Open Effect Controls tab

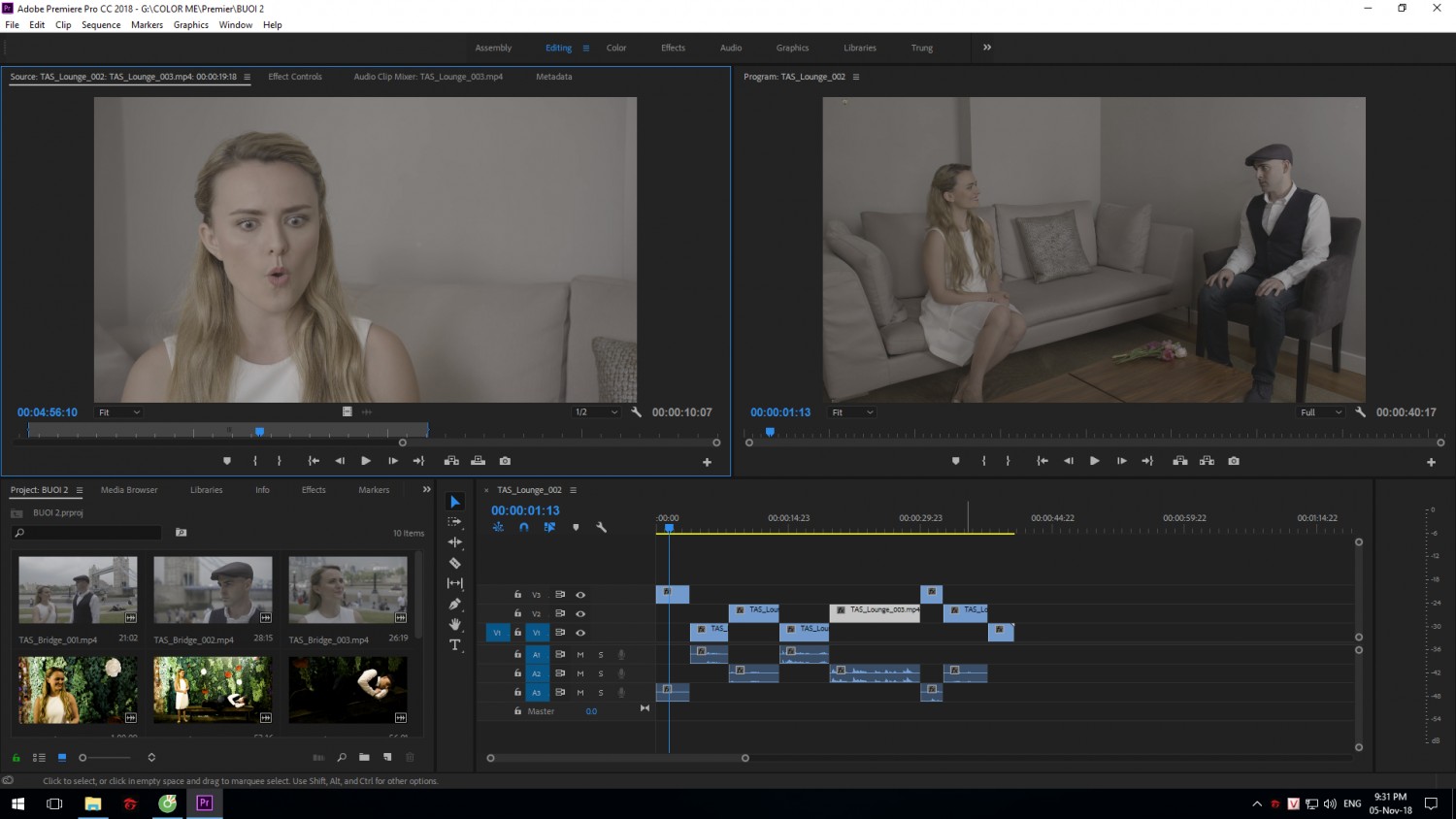pos(295,77)
